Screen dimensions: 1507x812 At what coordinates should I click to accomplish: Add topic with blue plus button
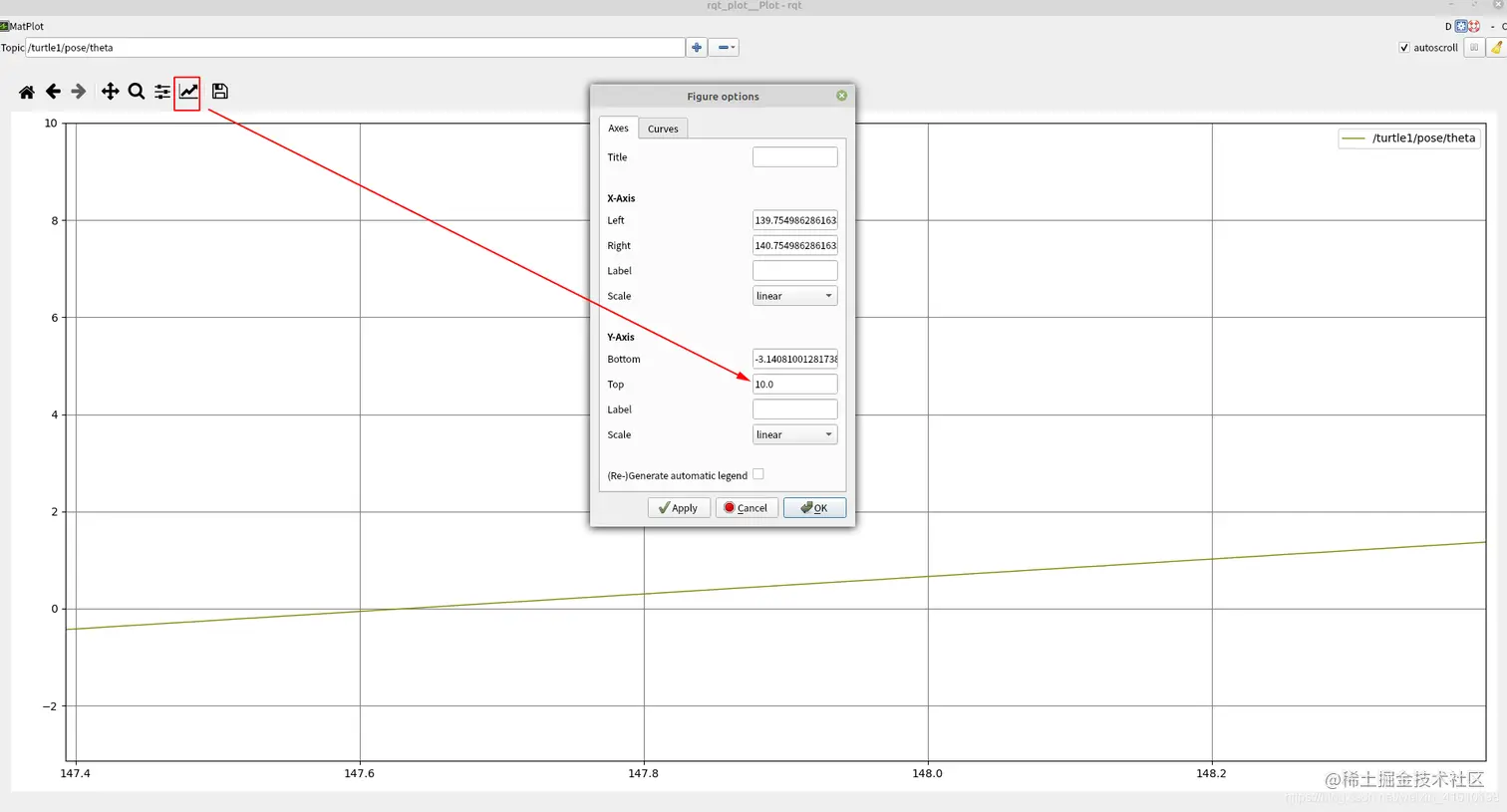[x=697, y=48]
